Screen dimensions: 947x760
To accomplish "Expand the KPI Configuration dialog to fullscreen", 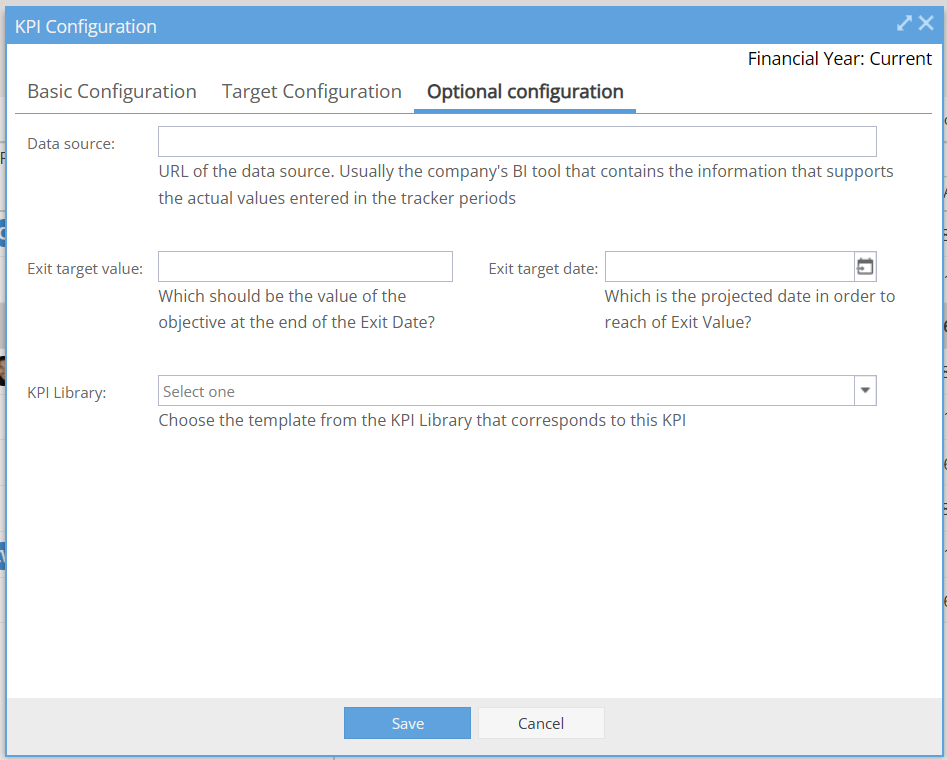I will 904,24.
